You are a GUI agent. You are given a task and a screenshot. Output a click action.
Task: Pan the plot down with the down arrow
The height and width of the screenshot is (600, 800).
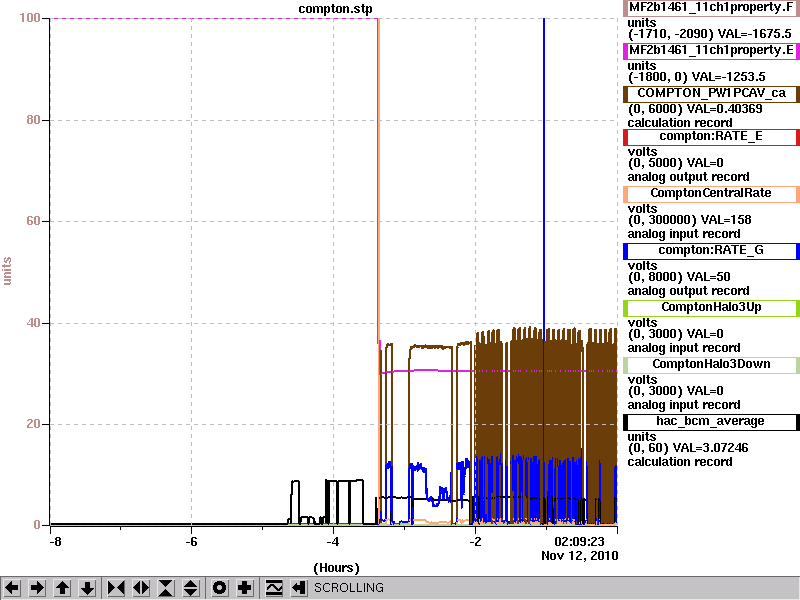pos(87,588)
